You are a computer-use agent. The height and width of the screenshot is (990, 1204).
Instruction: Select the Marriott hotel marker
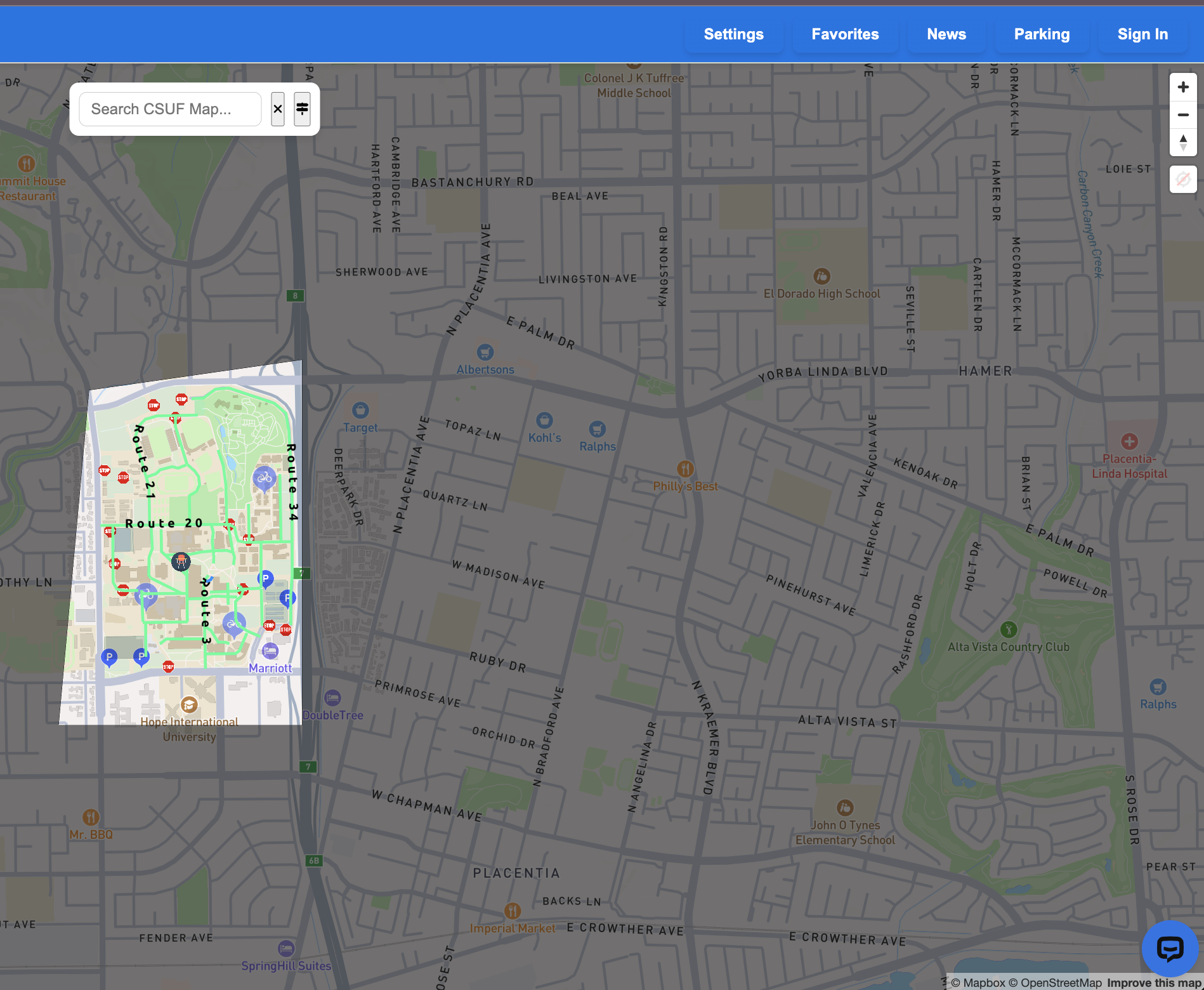point(270,651)
